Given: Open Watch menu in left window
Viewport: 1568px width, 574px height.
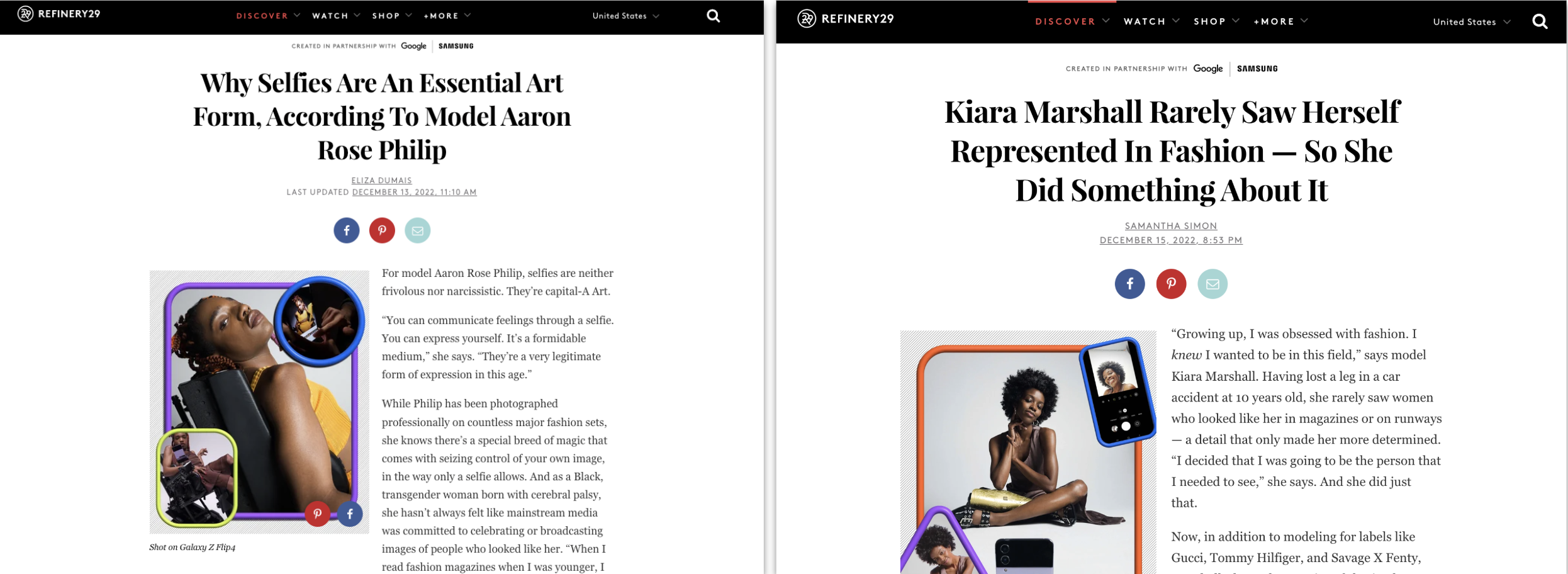Looking at the screenshot, I should [330, 16].
